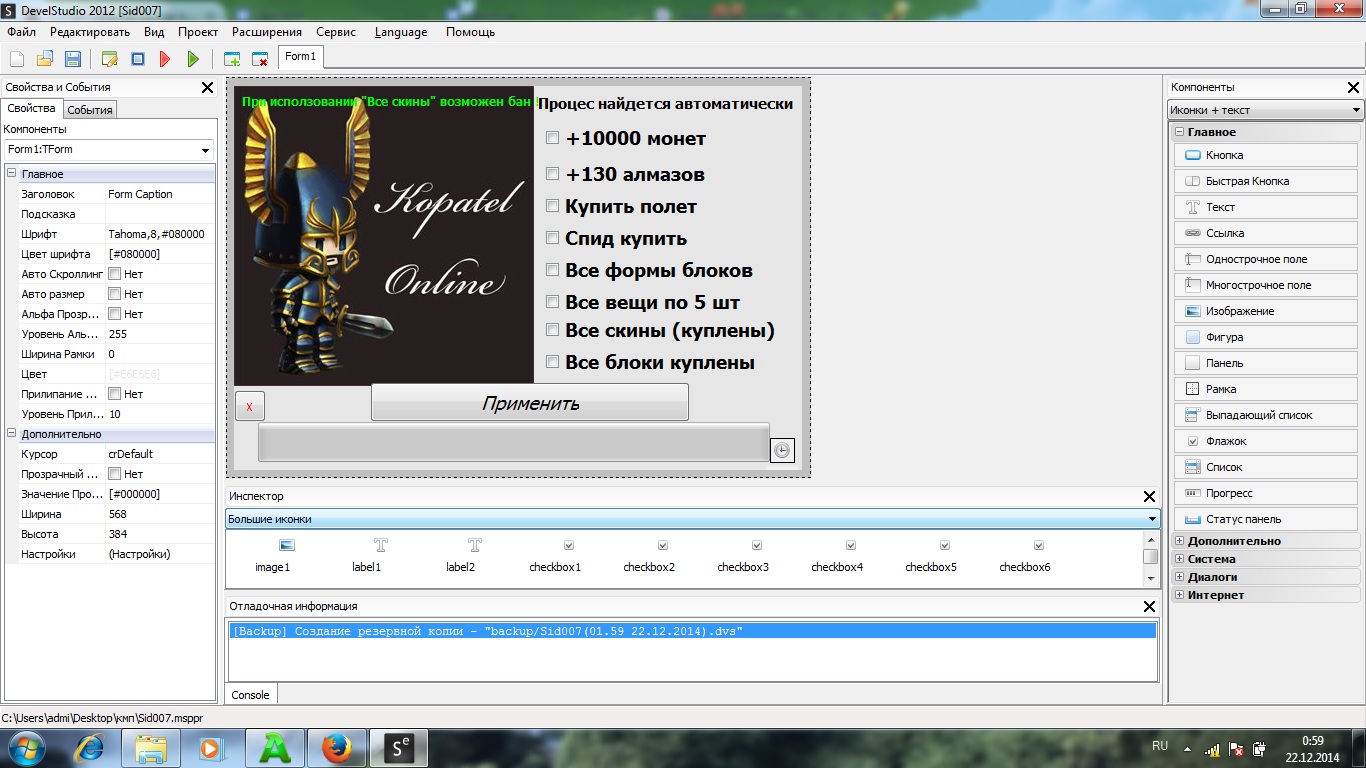
Task: Expand the Диалоги components section
Action: point(1180,577)
